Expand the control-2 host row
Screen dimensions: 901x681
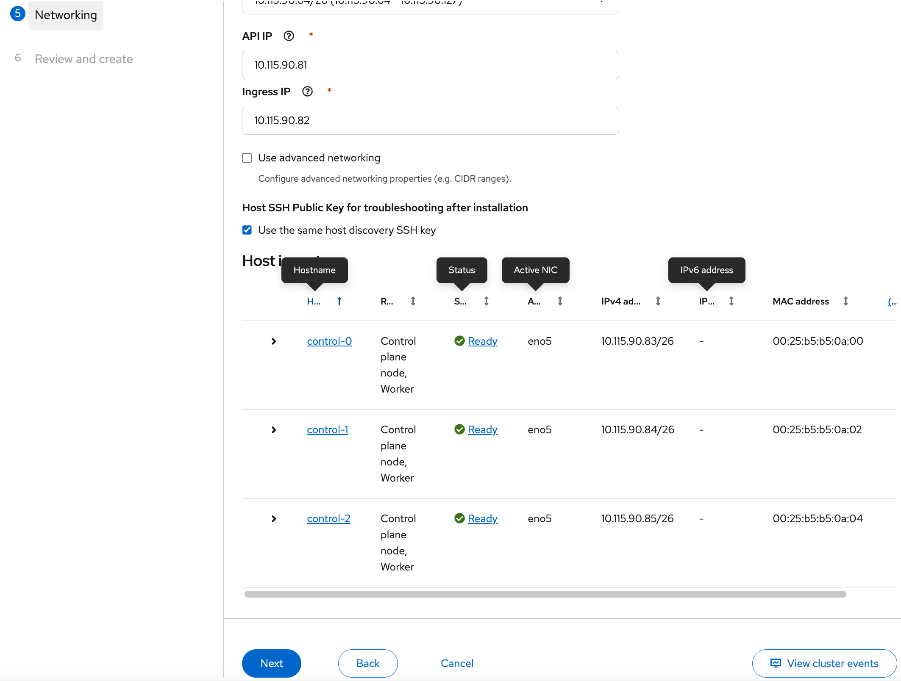pos(273,518)
